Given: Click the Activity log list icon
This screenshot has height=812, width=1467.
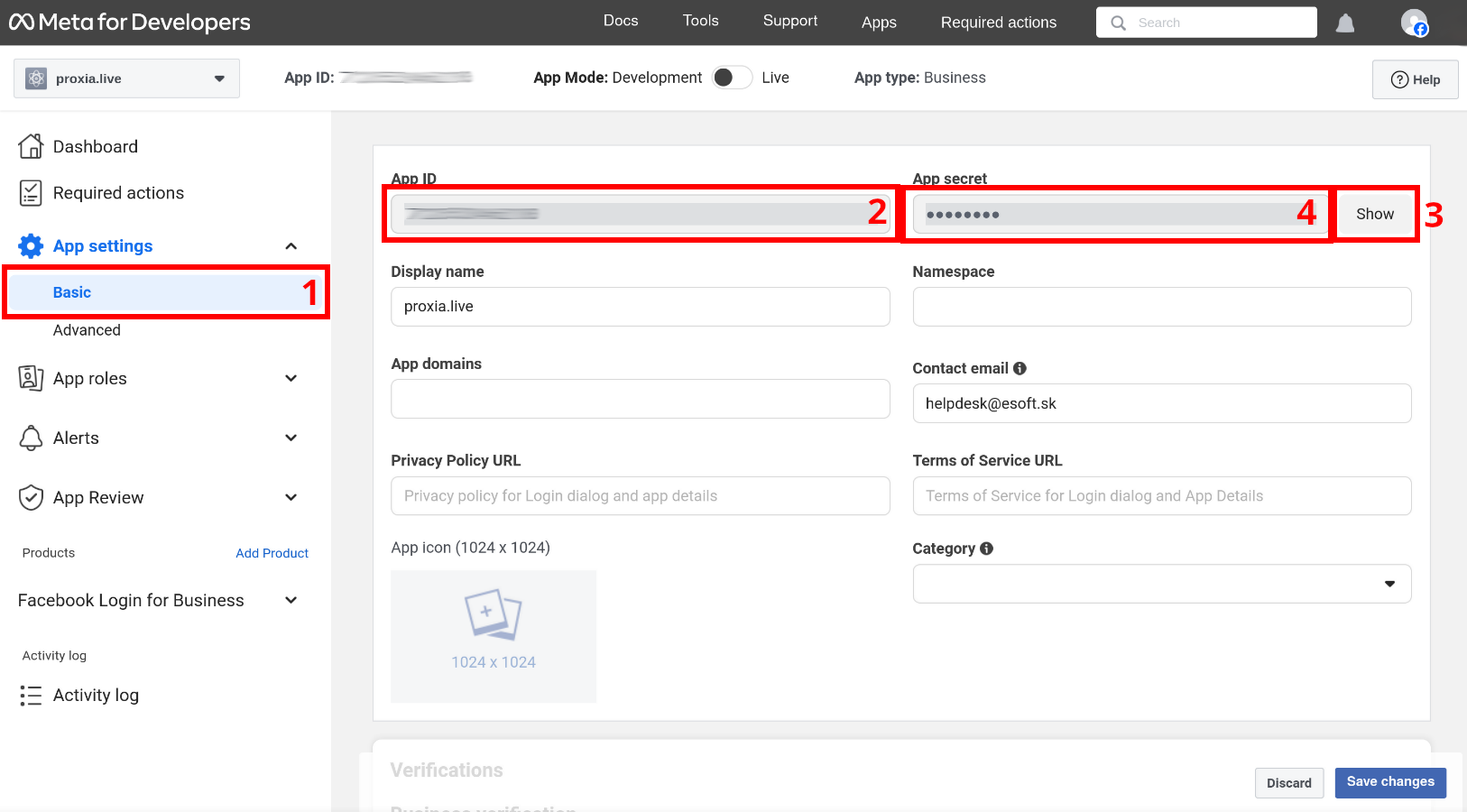Looking at the screenshot, I should [x=31, y=696].
